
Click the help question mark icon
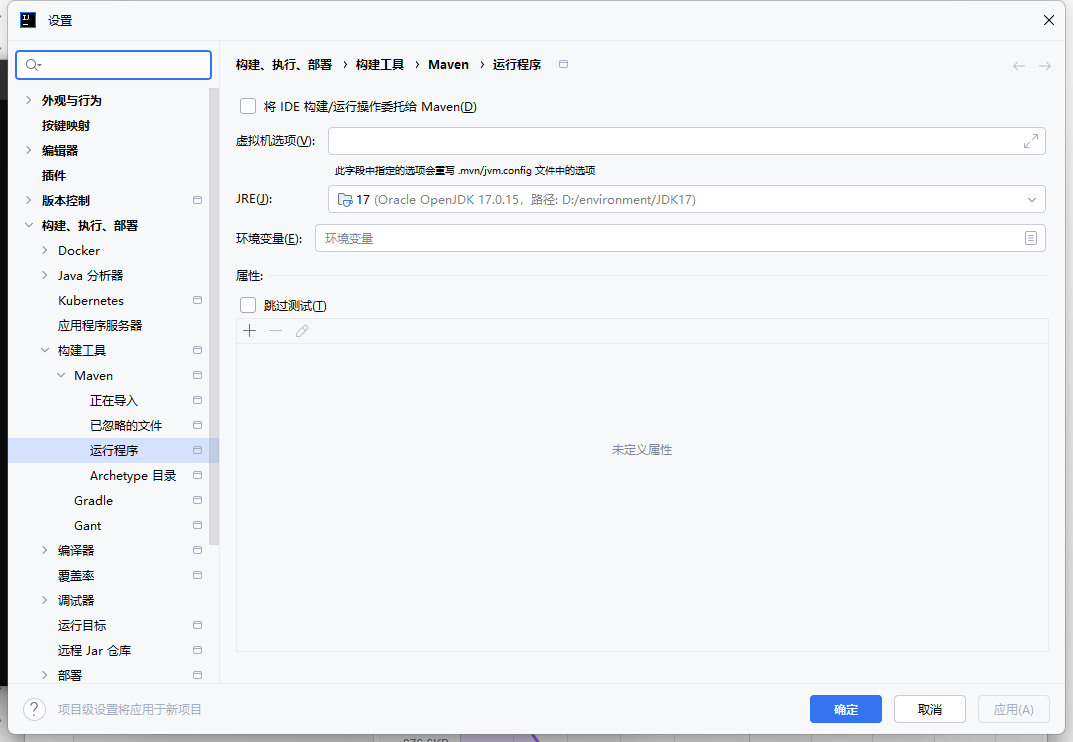pos(34,709)
